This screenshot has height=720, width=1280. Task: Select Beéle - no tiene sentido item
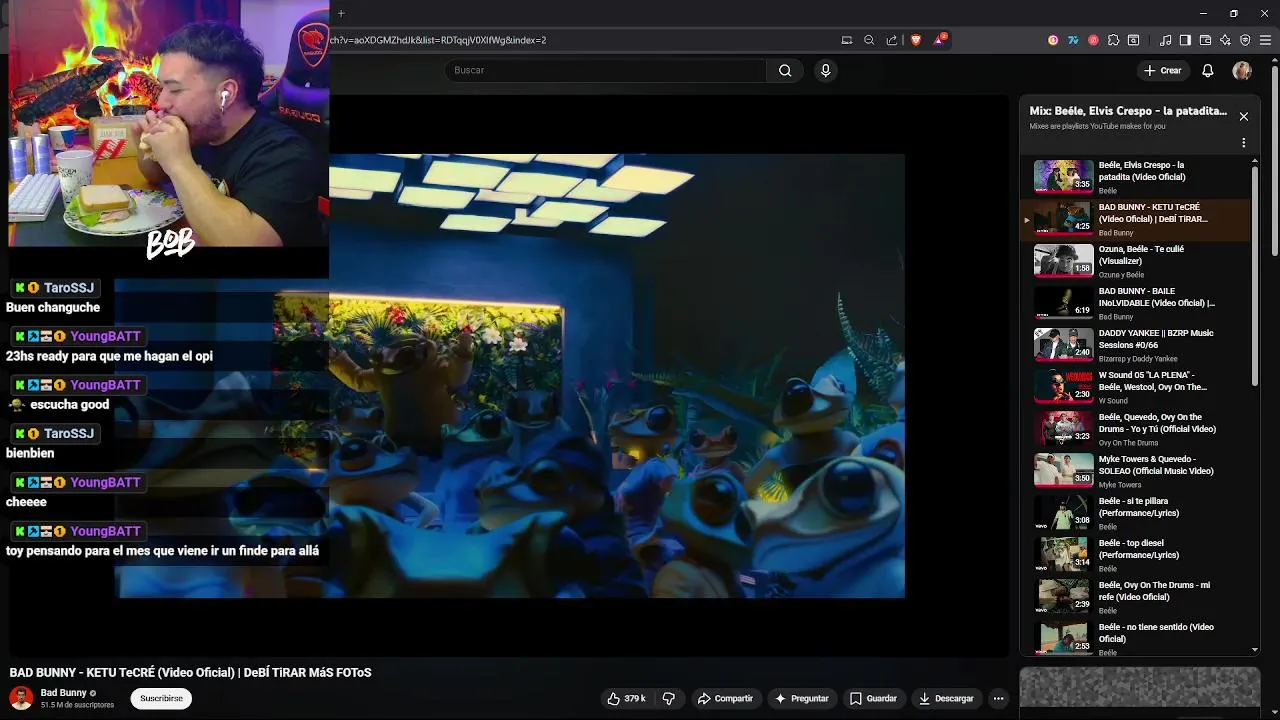tap(1136, 638)
